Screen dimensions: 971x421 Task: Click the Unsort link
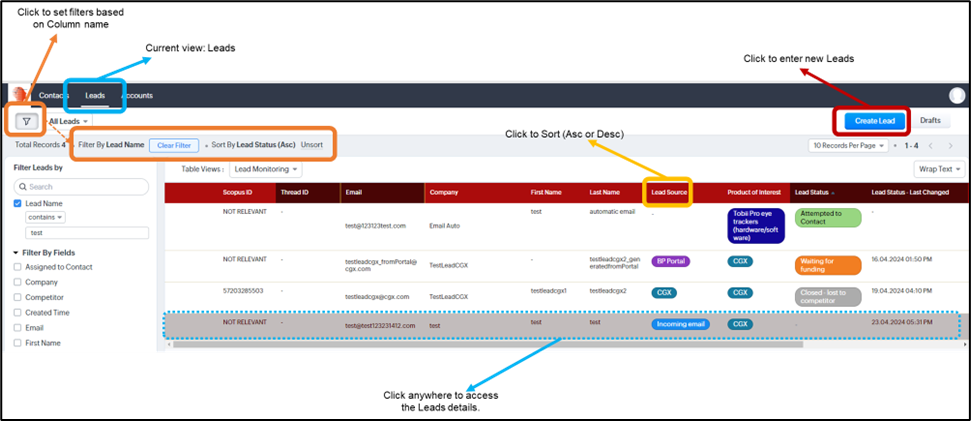[311, 145]
